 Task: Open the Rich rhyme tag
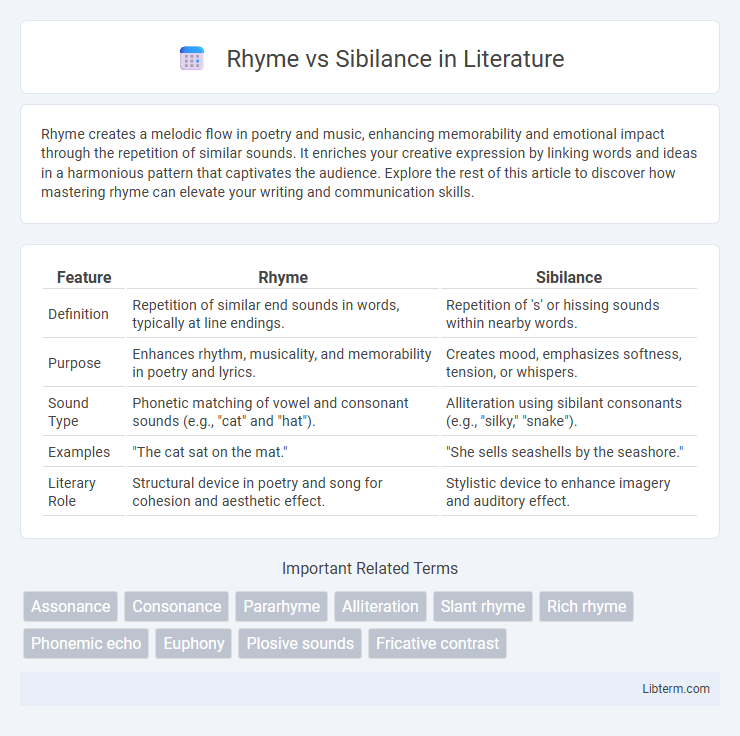click(x=586, y=606)
